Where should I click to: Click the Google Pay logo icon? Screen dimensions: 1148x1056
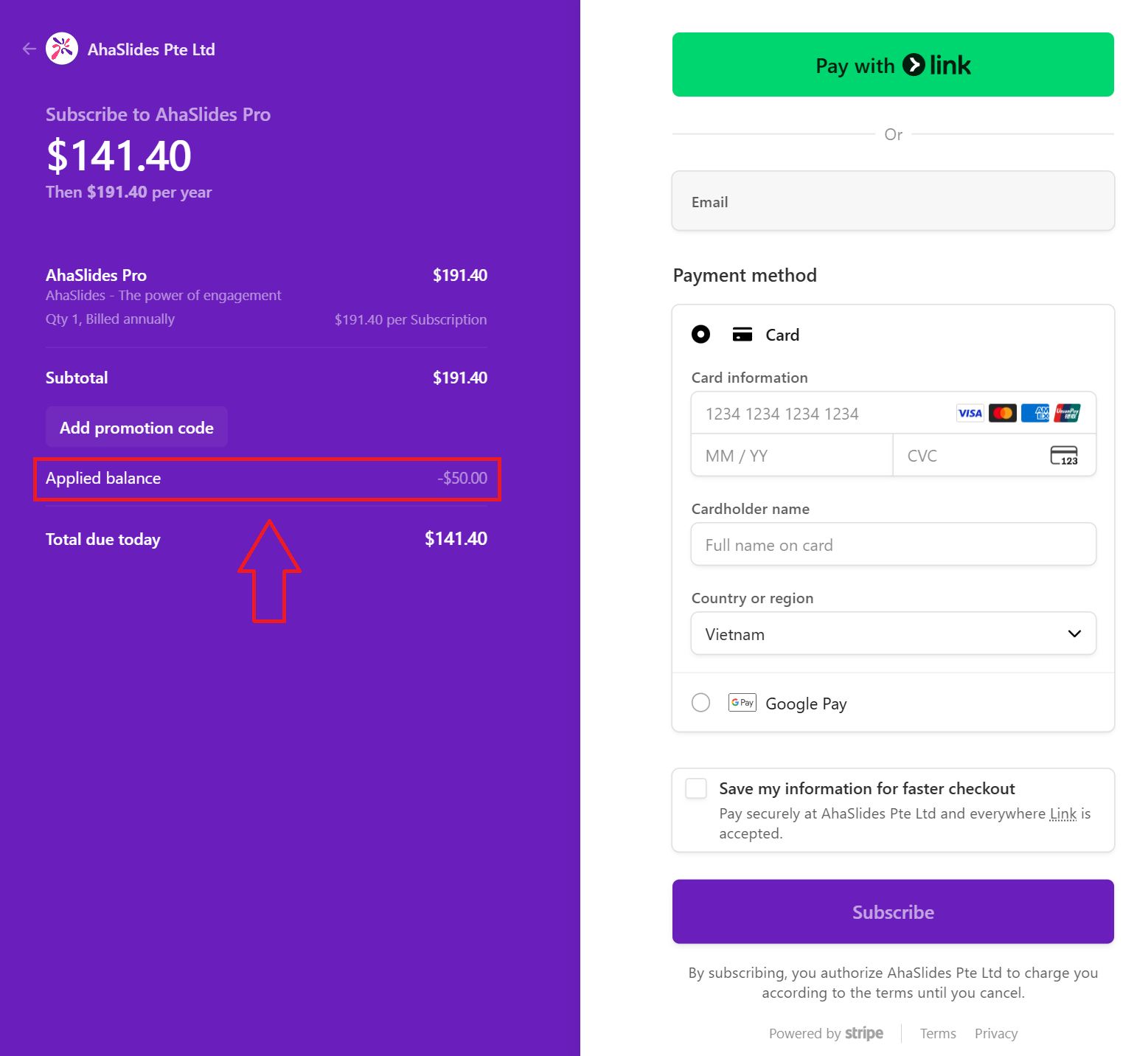coord(742,703)
